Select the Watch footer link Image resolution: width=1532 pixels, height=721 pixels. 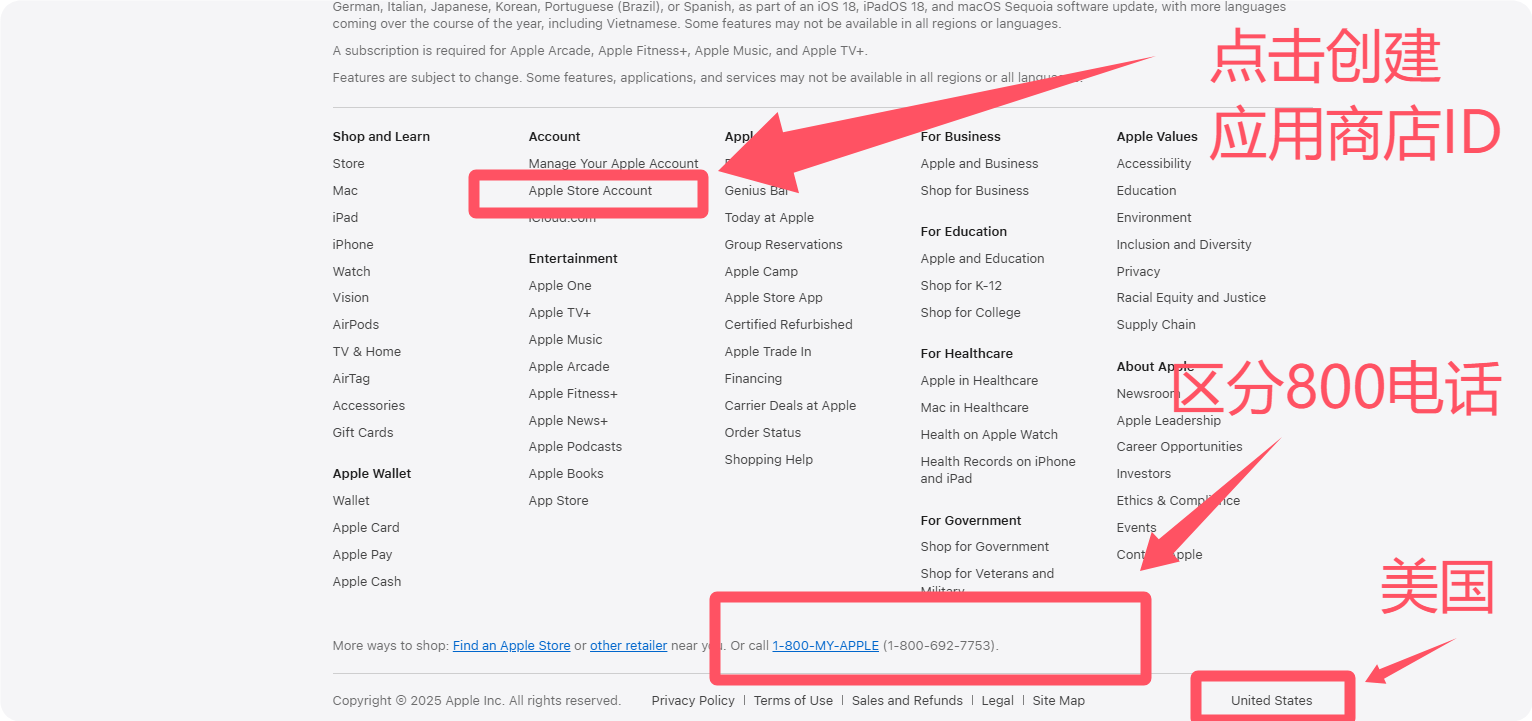coord(351,272)
